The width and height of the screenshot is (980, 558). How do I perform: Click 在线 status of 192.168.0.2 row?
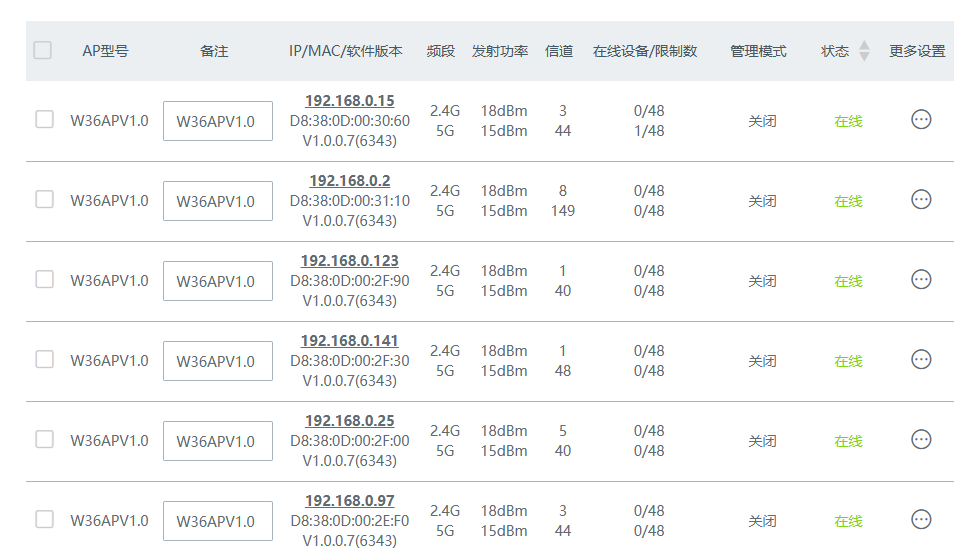848,201
